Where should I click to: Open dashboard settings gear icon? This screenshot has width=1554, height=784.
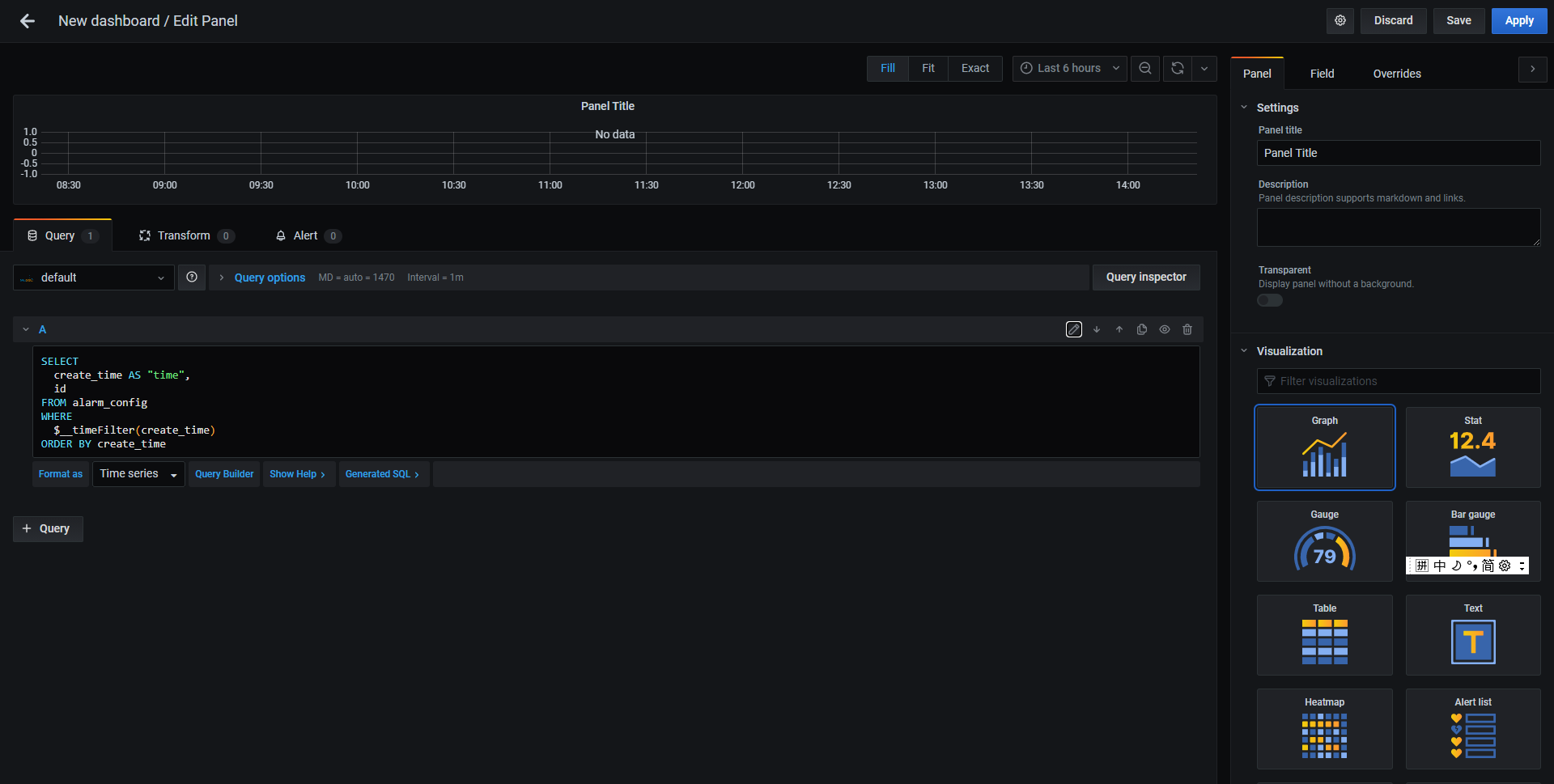click(1340, 21)
